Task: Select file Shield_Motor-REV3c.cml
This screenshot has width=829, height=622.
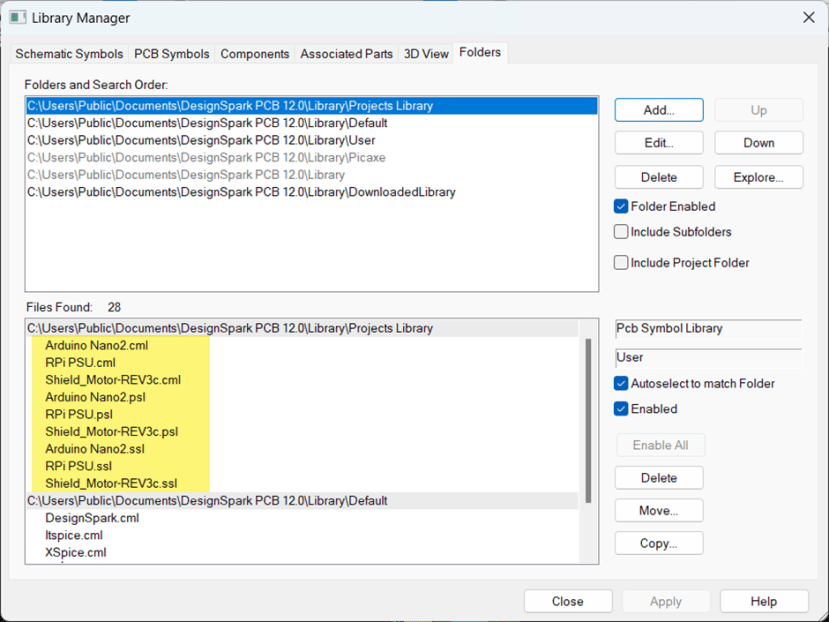Action: pos(113,380)
